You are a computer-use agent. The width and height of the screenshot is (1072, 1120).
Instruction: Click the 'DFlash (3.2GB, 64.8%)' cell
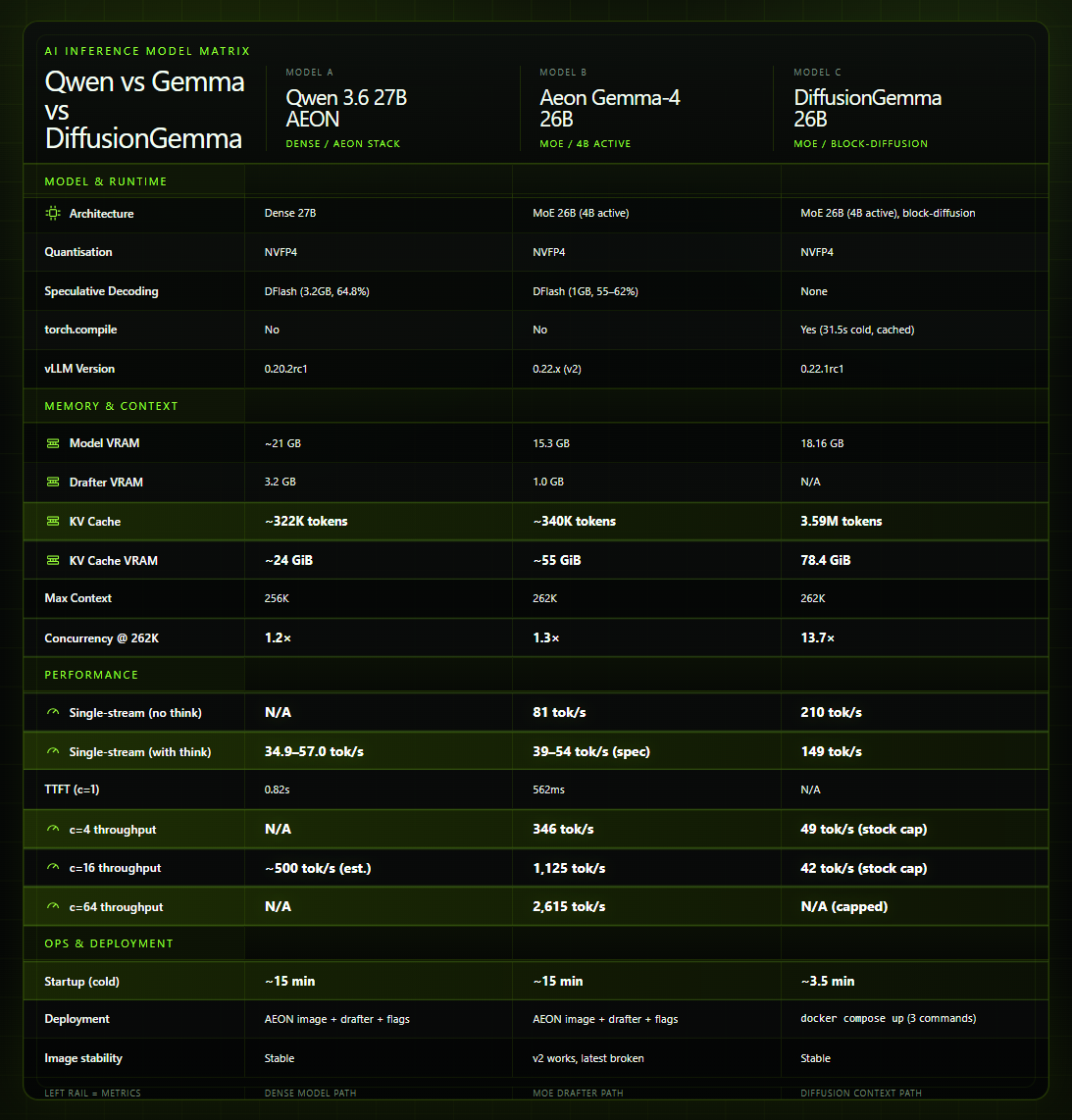[317, 291]
